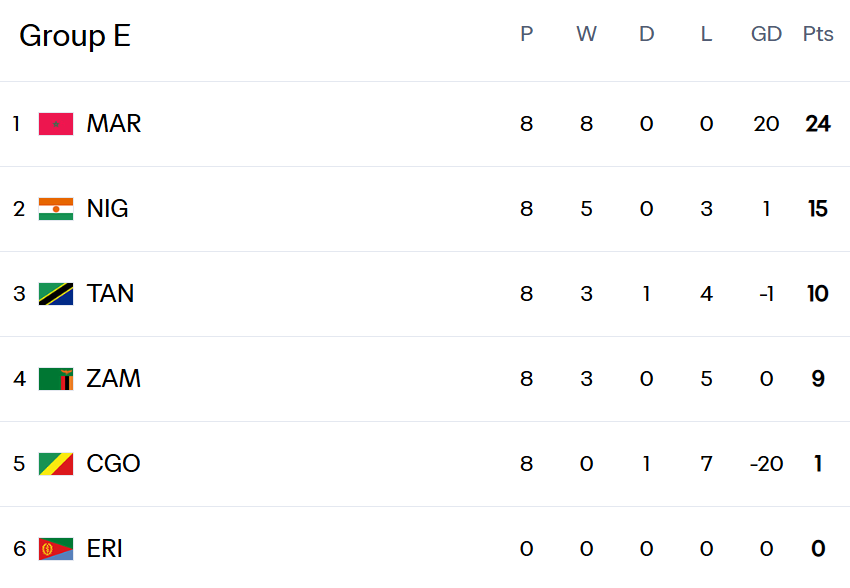
Task: Click the P column header
Action: pyautogui.click(x=527, y=34)
